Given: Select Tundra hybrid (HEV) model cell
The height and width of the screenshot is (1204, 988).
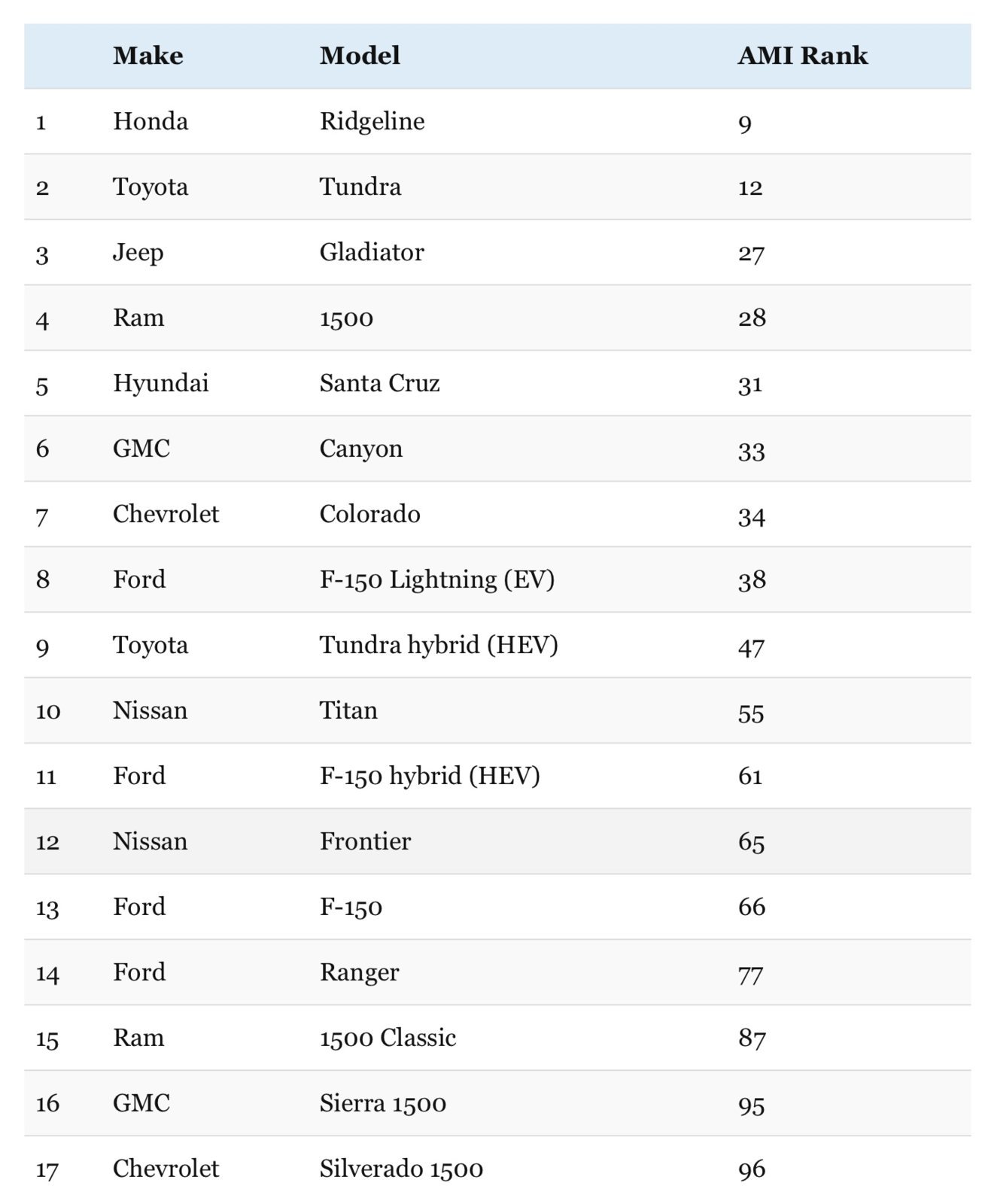Looking at the screenshot, I should pos(439,645).
